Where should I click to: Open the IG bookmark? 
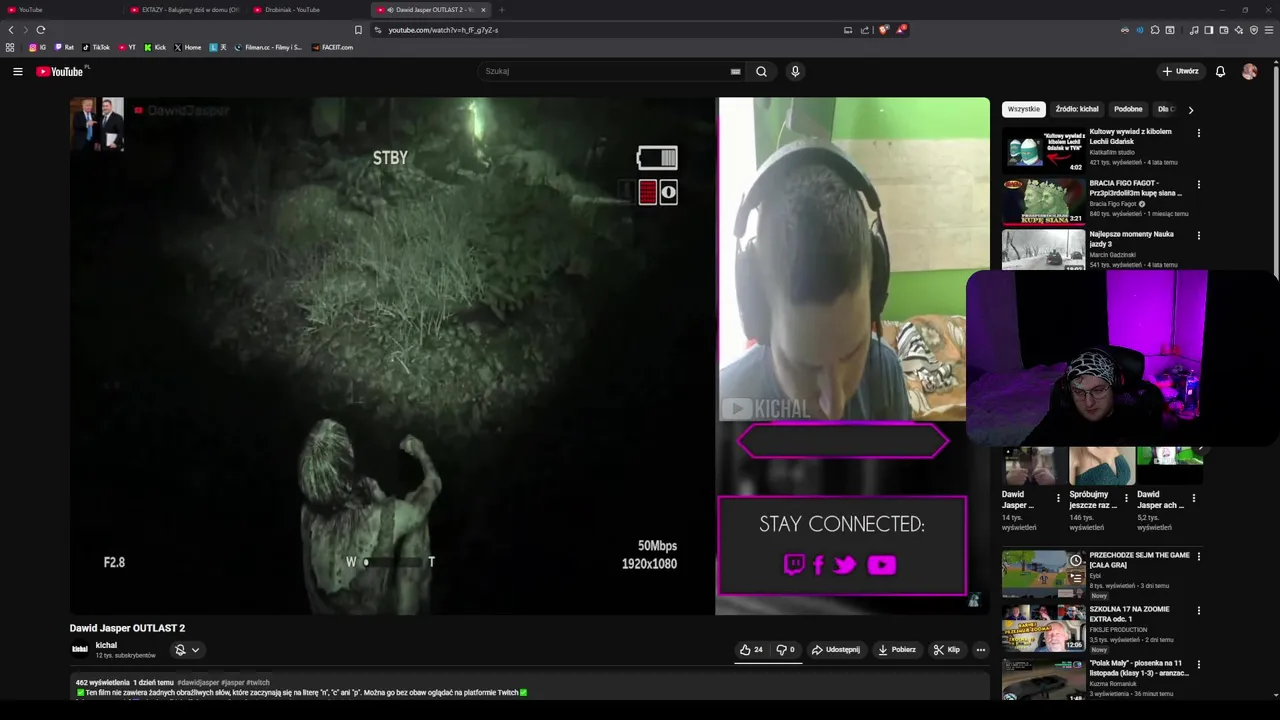click(x=37, y=47)
